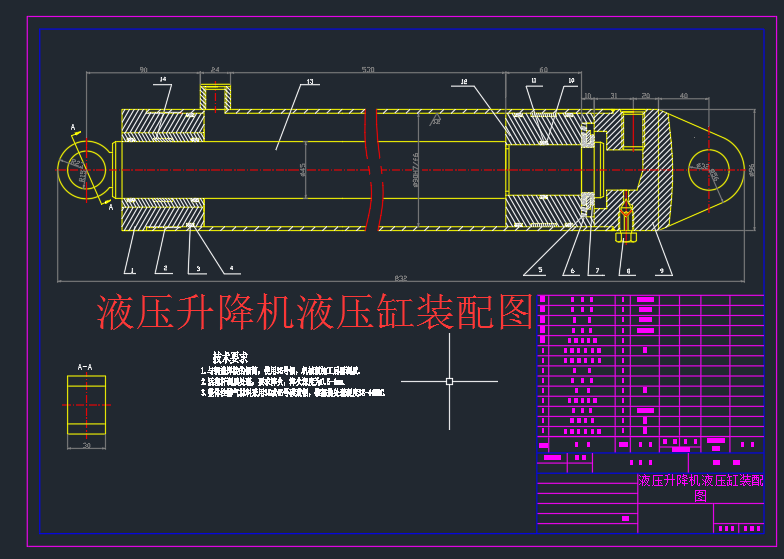Select the third technical requirement line

coord(292,393)
